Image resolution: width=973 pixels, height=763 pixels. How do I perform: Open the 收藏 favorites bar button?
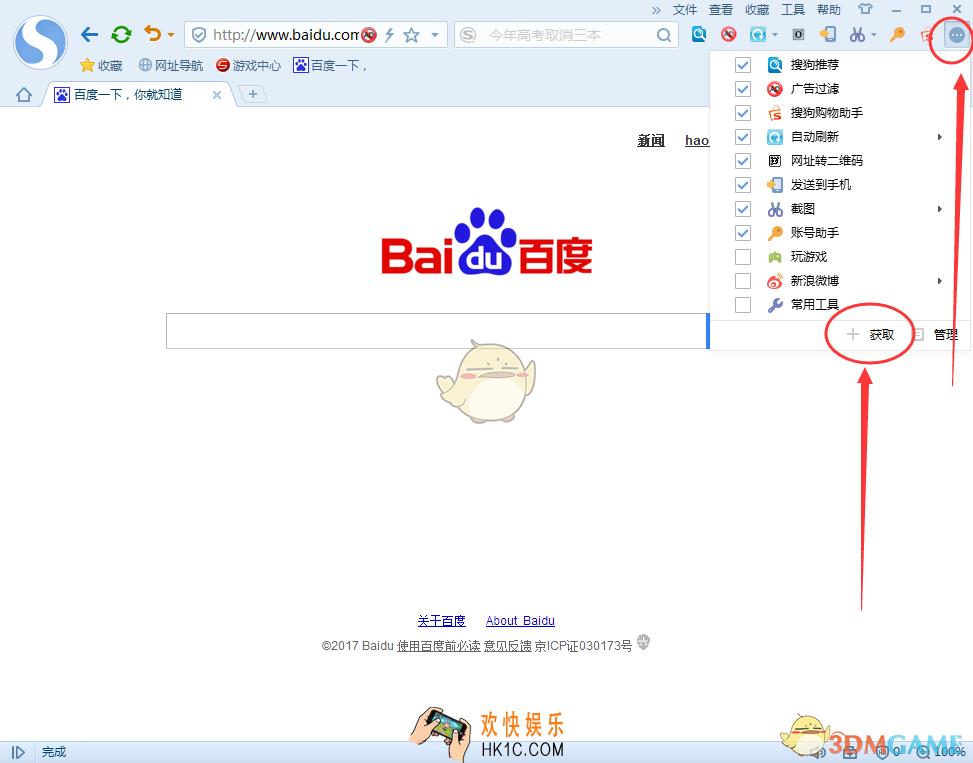pyautogui.click(x=101, y=65)
